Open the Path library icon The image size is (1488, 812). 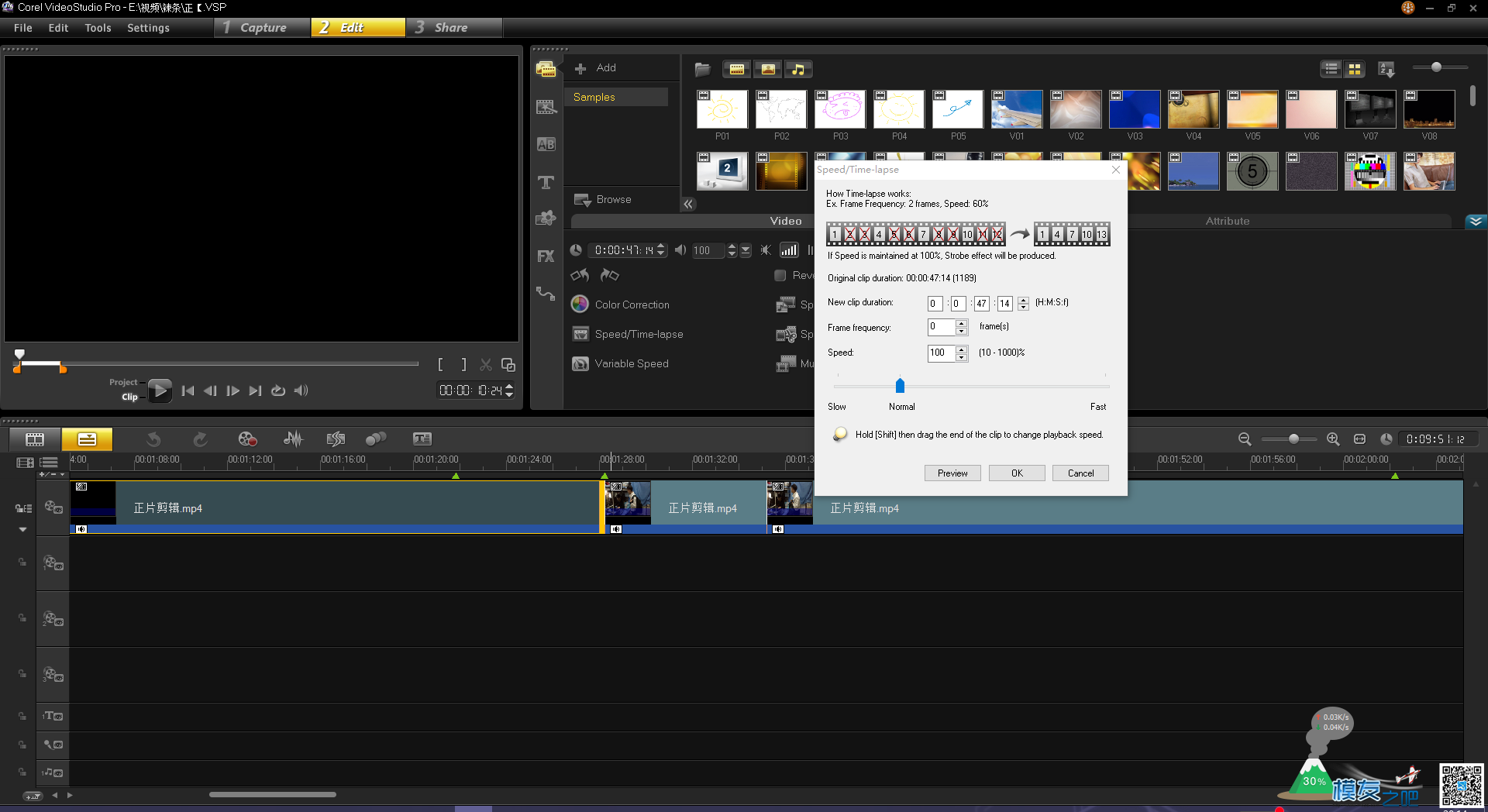(x=546, y=294)
